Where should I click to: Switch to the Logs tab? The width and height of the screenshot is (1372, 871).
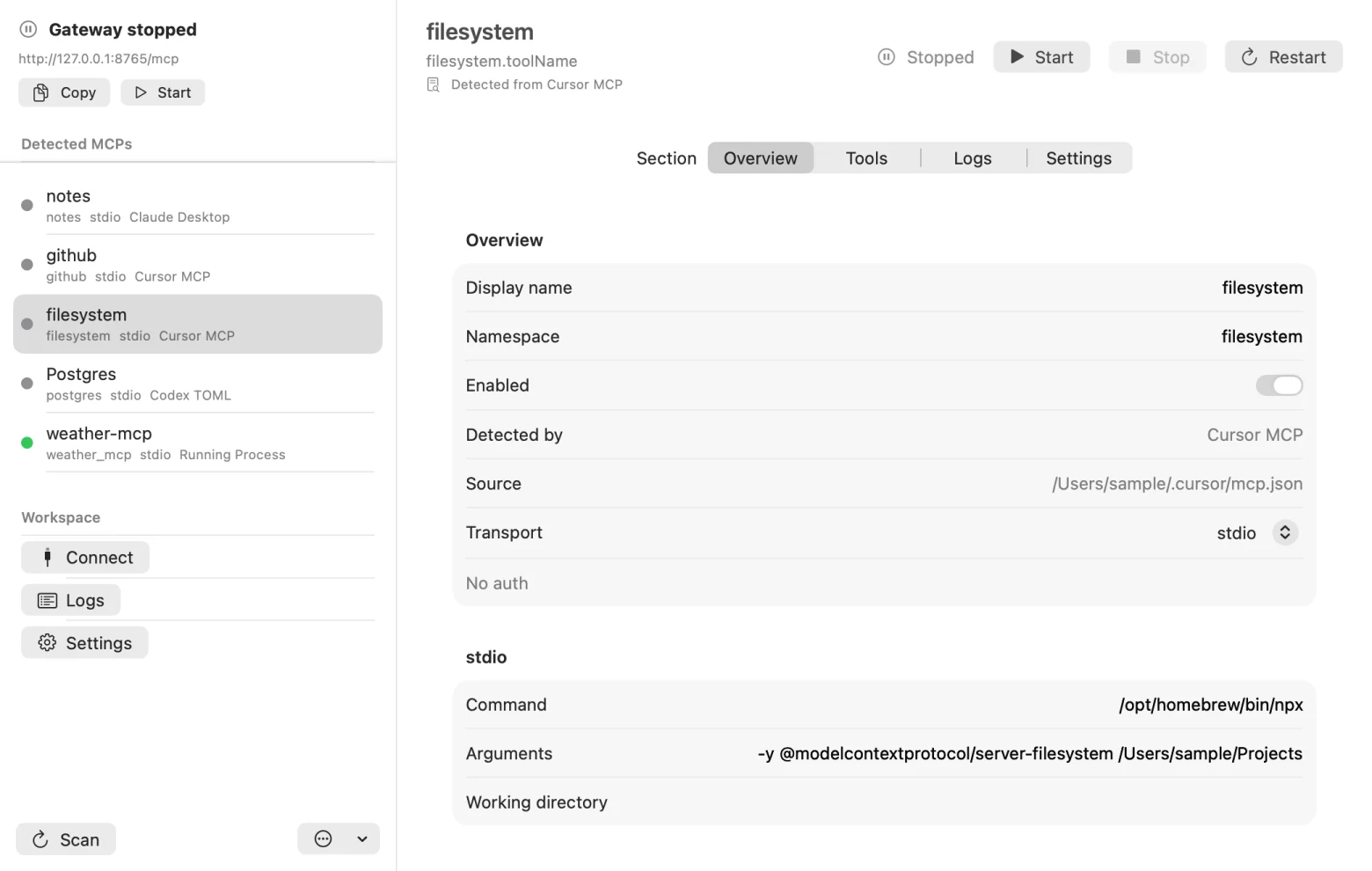[x=973, y=158]
